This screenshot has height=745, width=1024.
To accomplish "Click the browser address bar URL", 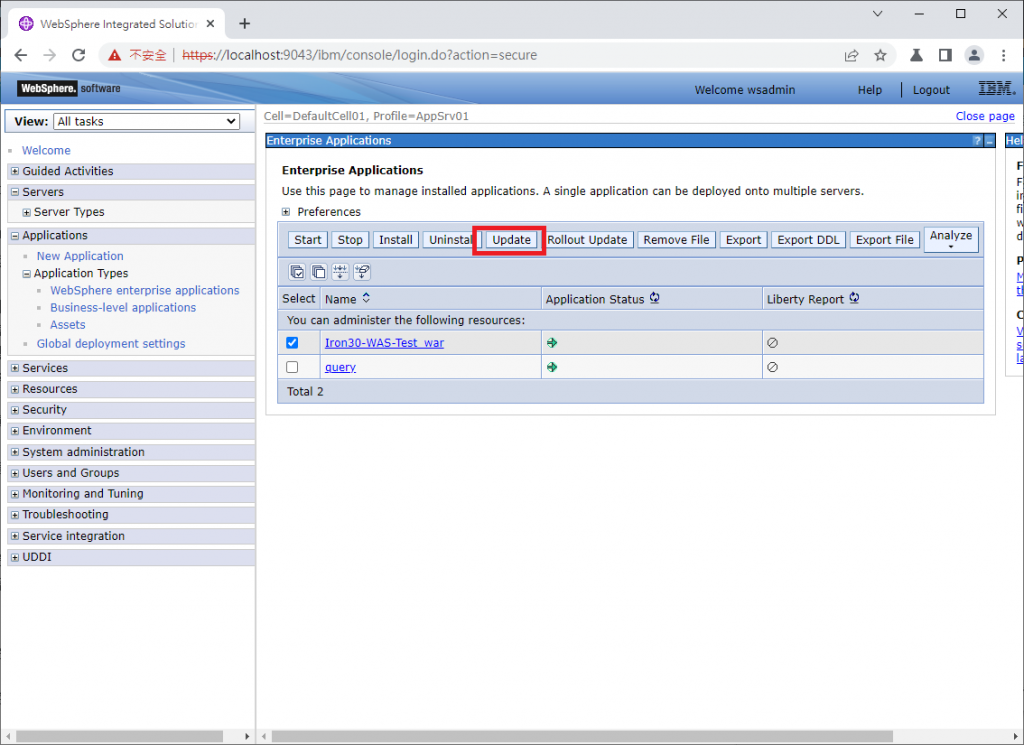I will (359, 55).
